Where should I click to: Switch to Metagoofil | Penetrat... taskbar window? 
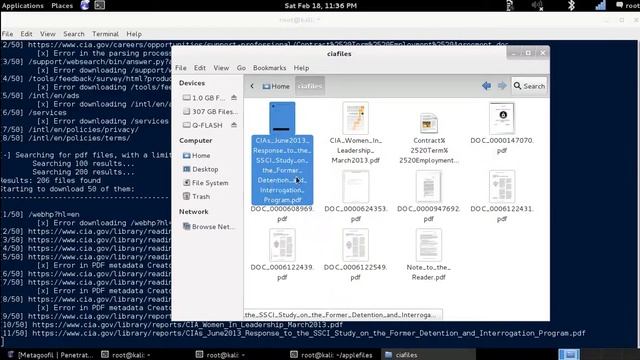(x=51, y=355)
